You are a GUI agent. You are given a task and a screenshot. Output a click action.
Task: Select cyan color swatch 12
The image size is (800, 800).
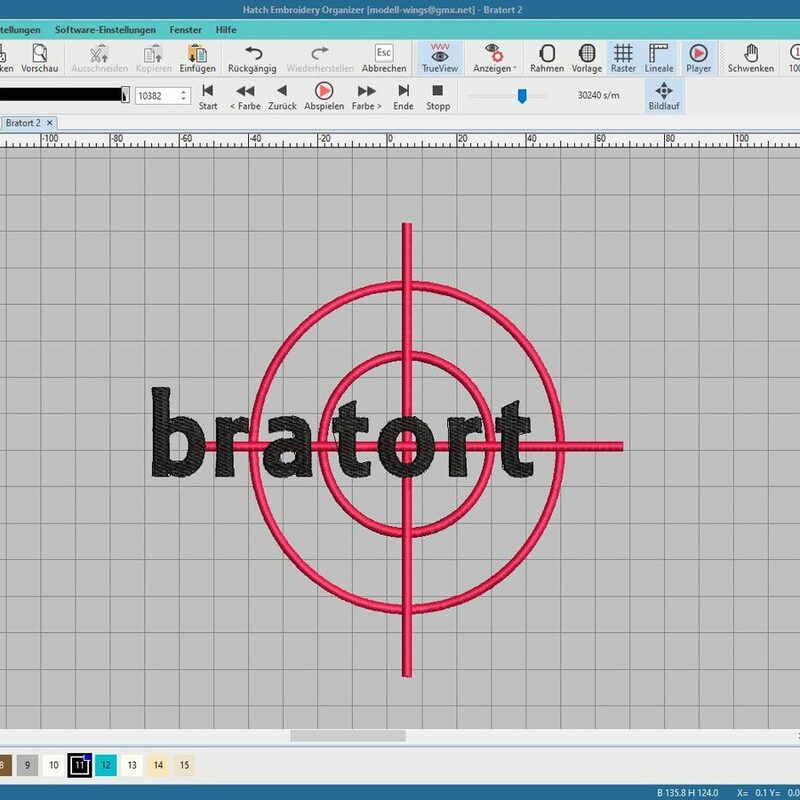[106, 765]
